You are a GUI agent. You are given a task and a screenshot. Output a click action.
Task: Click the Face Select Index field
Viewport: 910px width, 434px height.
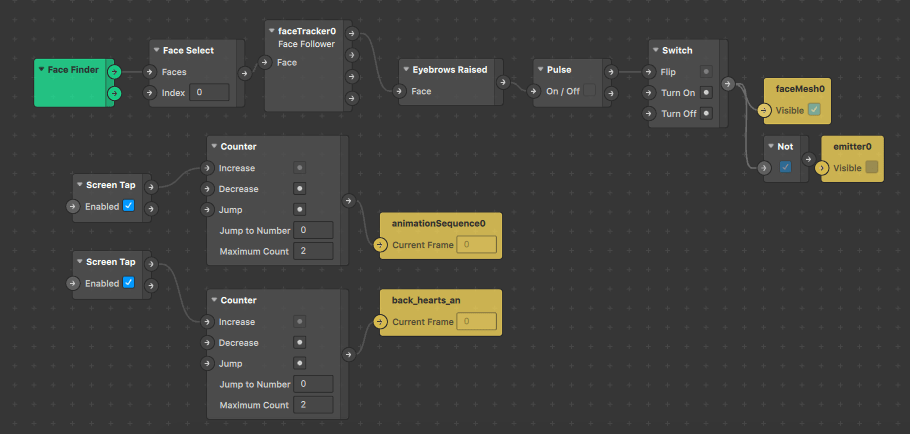click(210, 93)
